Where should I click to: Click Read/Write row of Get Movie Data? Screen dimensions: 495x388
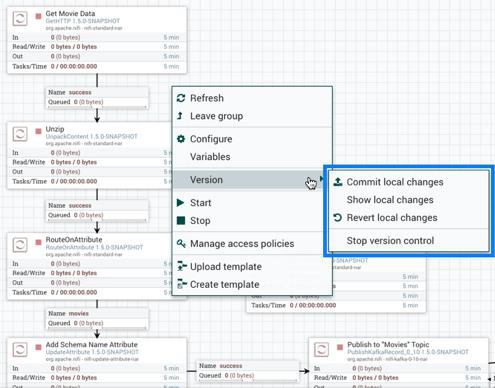97,47
